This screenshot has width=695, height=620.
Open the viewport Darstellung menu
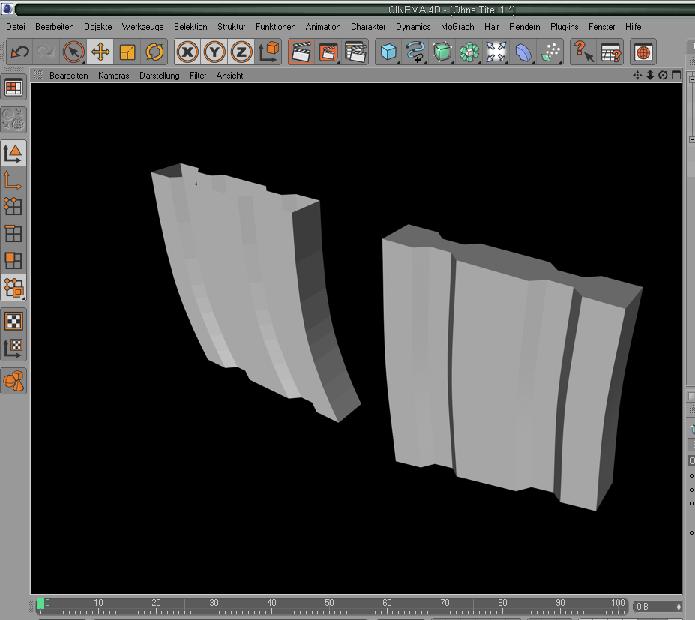click(x=159, y=76)
